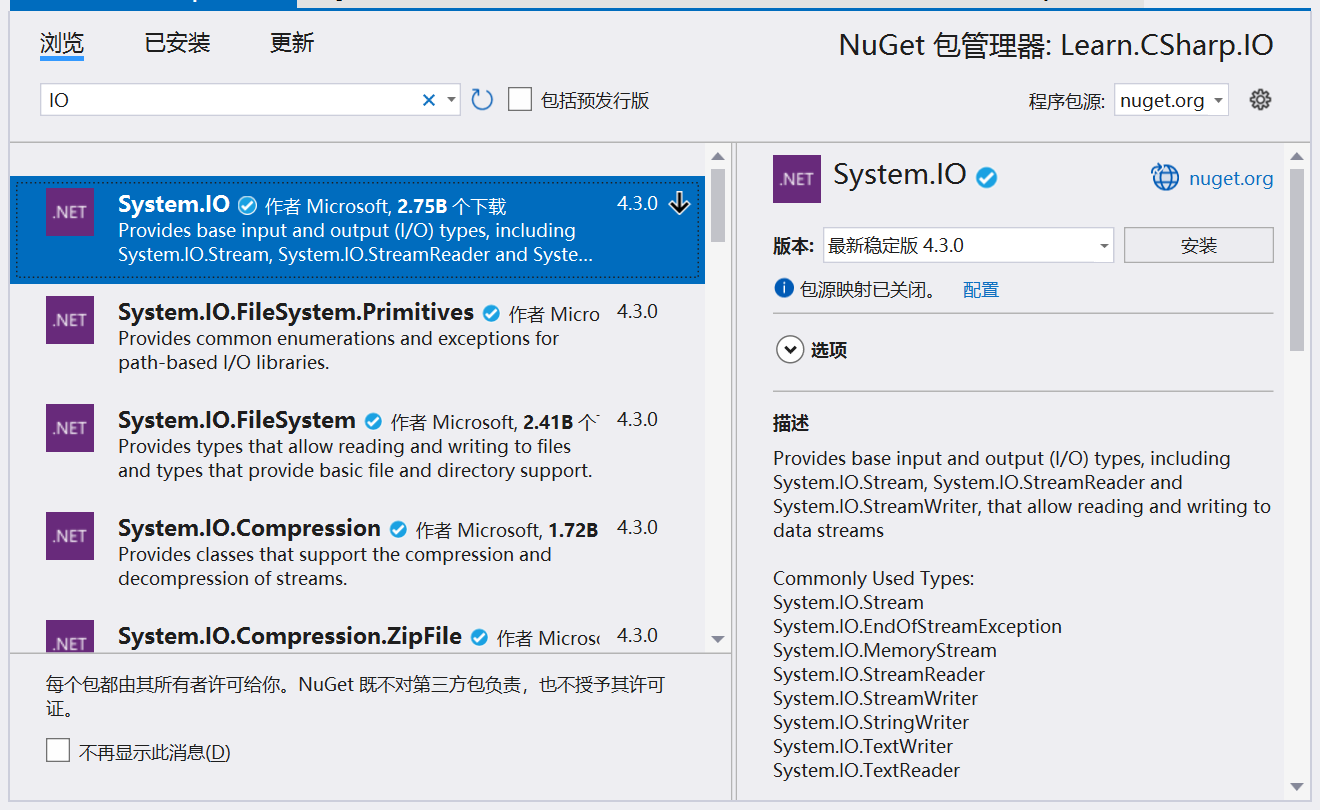Click package list scrollbar down arrow
This screenshot has width=1320, height=810.
click(x=717, y=639)
